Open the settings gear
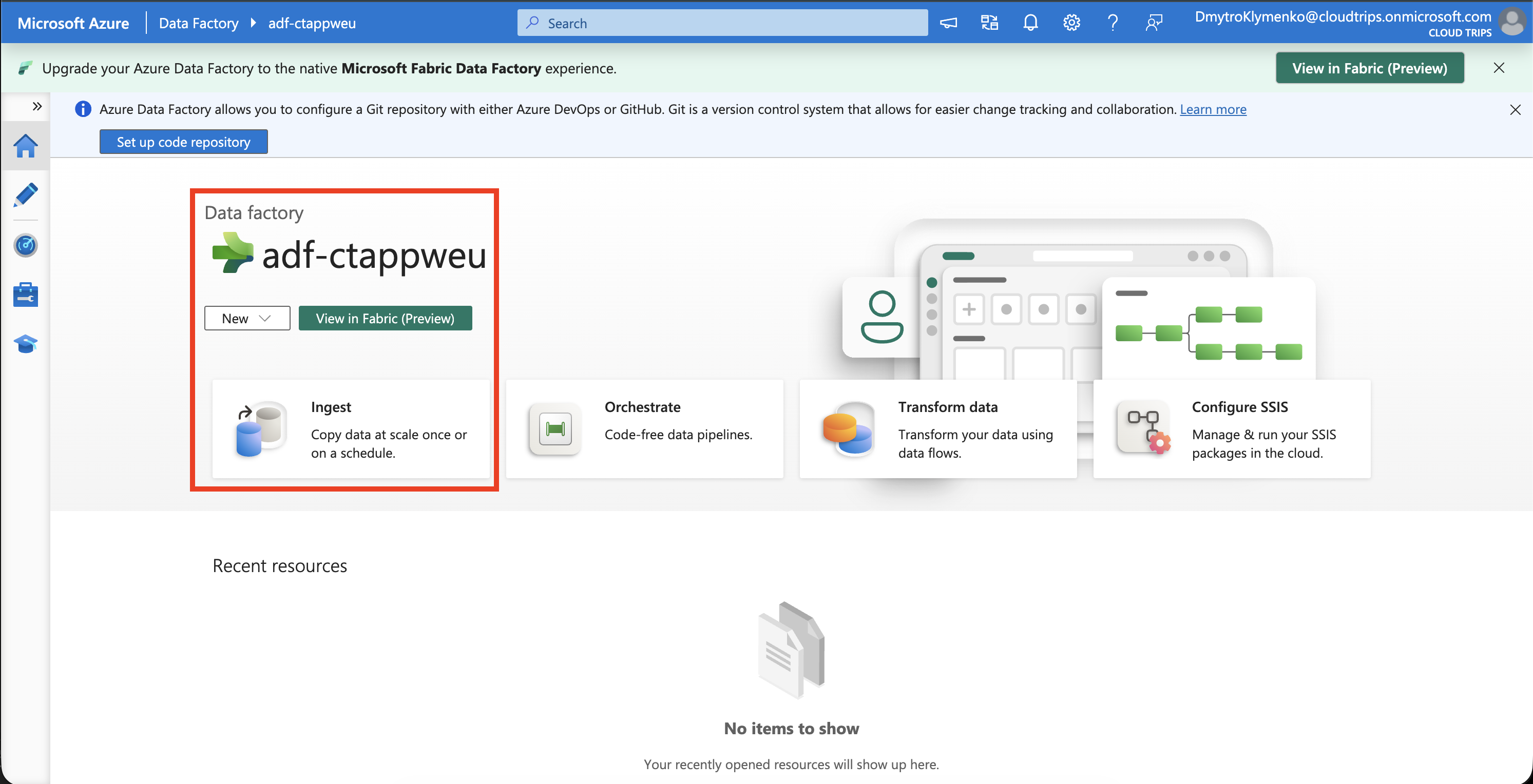Image resolution: width=1533 pixels, height=784 pixels. click(x=1071, y=23)
